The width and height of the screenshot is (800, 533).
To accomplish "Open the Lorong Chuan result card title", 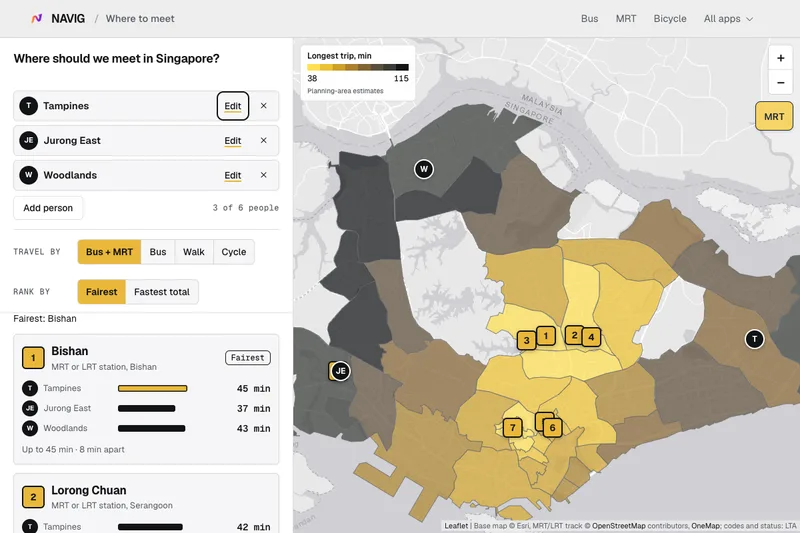I will pyautogui.click(x=89, y=491).
